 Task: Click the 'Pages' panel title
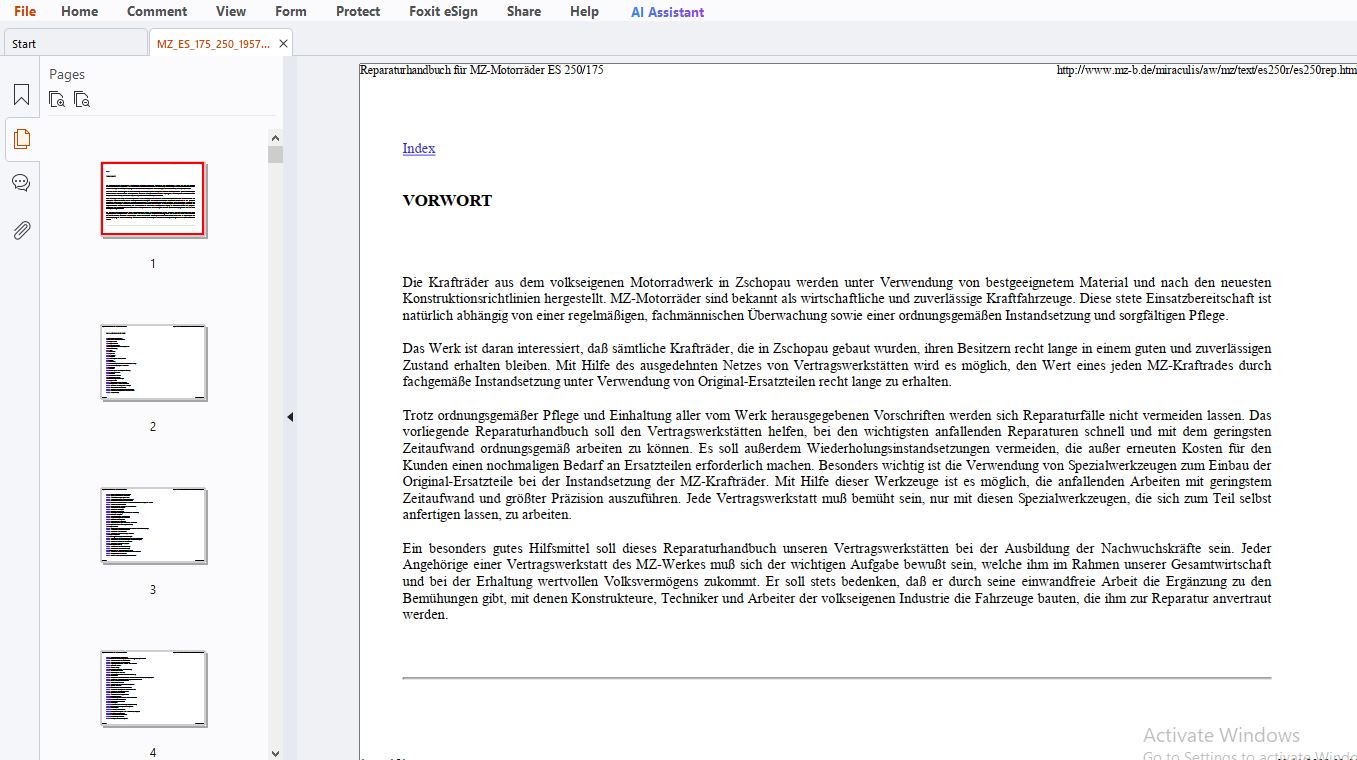tap(67, 74)
